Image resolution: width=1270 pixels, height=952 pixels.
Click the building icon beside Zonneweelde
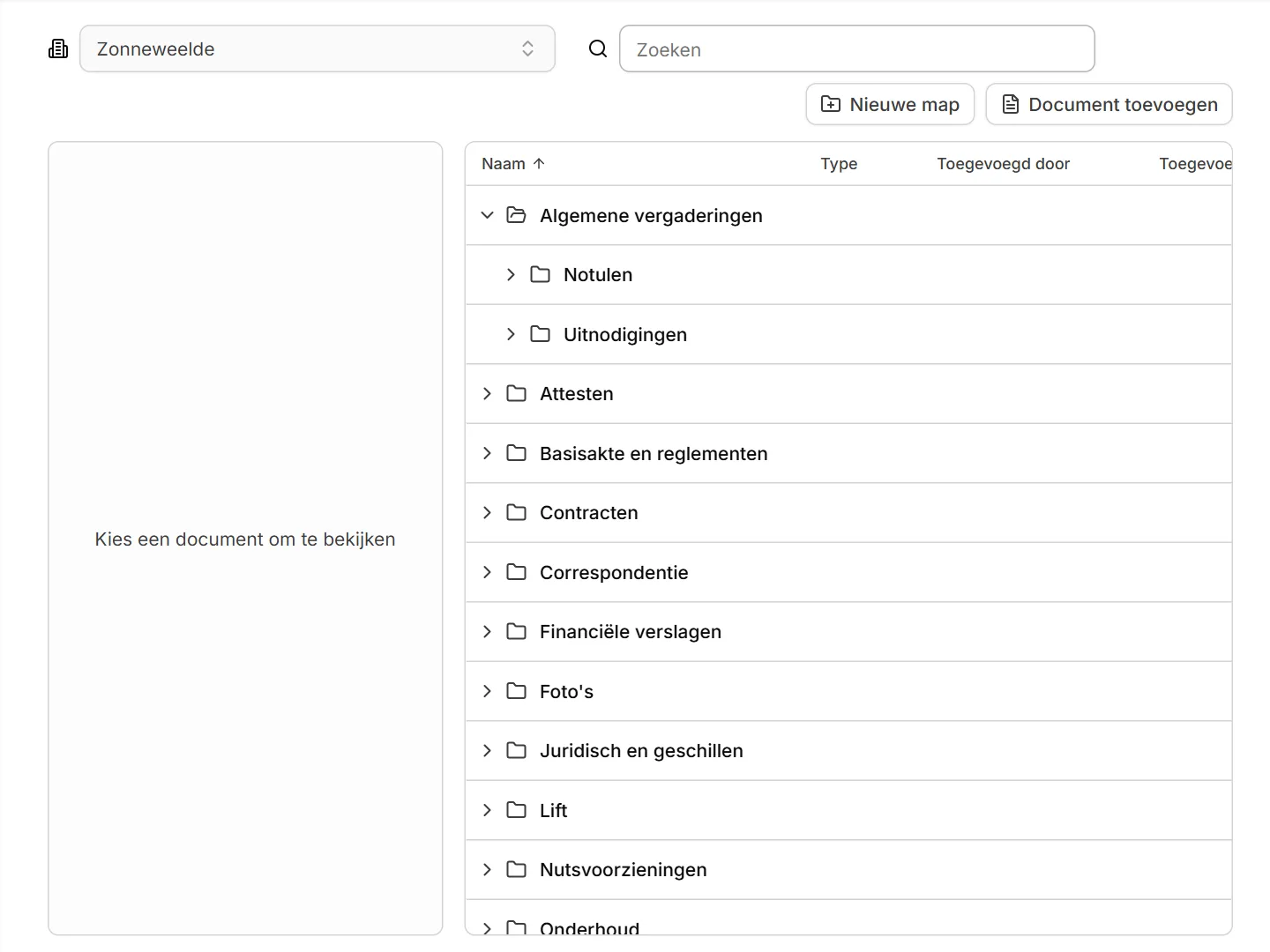(58, 48)
